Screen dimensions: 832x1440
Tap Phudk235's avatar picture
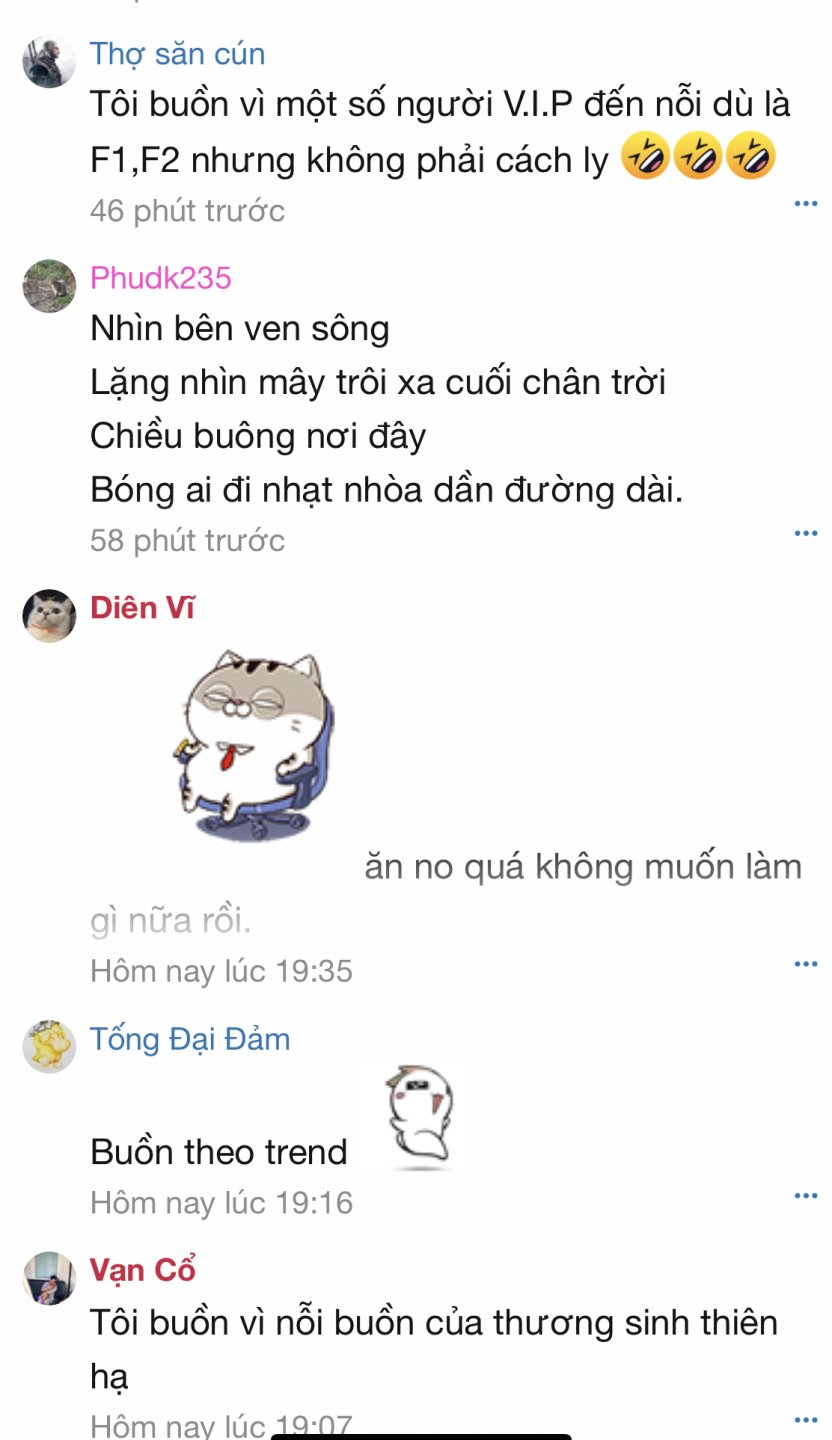(49, 286)
